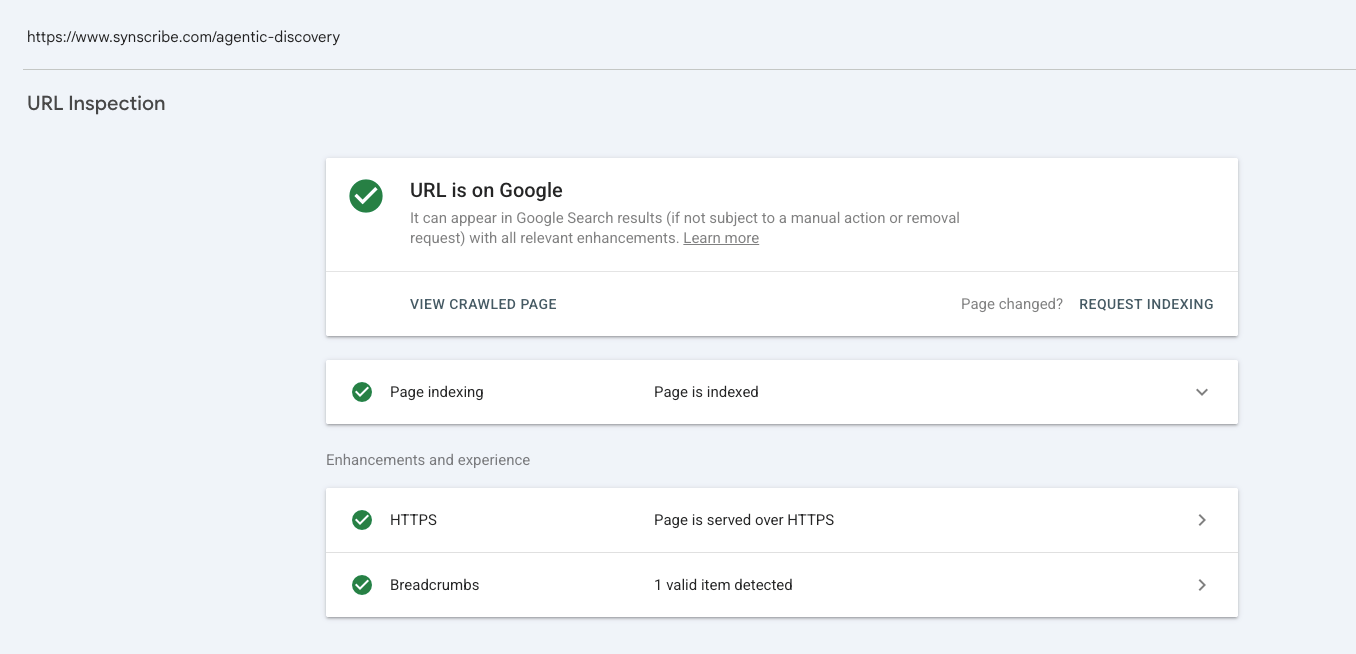
Task: Click the Page changed? text
Action: point(1012,304)
